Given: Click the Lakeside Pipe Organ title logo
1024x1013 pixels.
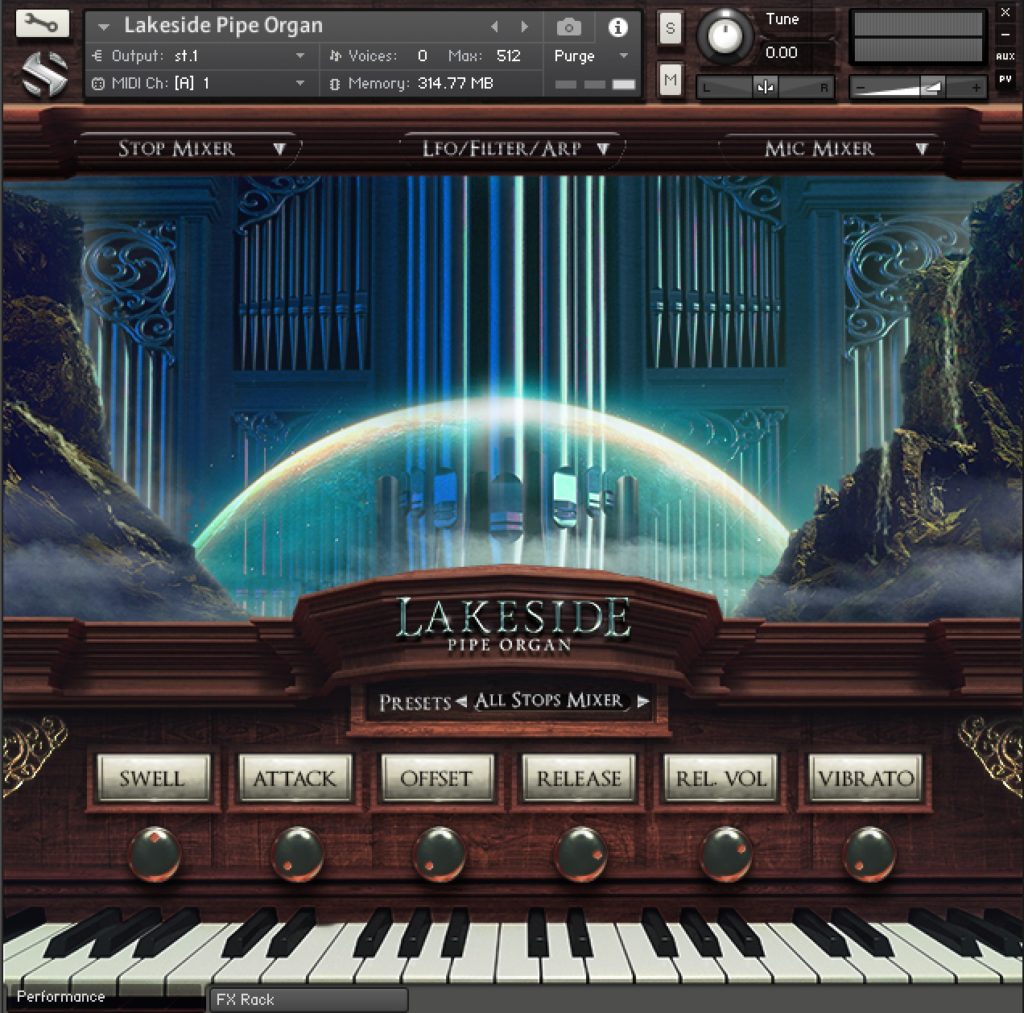Looking at the screenshot, I should coord(512,626).
